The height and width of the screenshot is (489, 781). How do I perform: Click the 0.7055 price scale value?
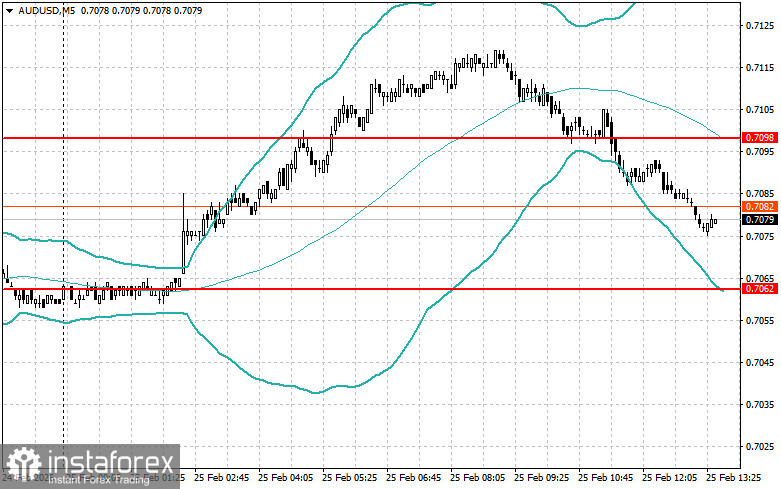pyautogui.click(x=760, y=320)
